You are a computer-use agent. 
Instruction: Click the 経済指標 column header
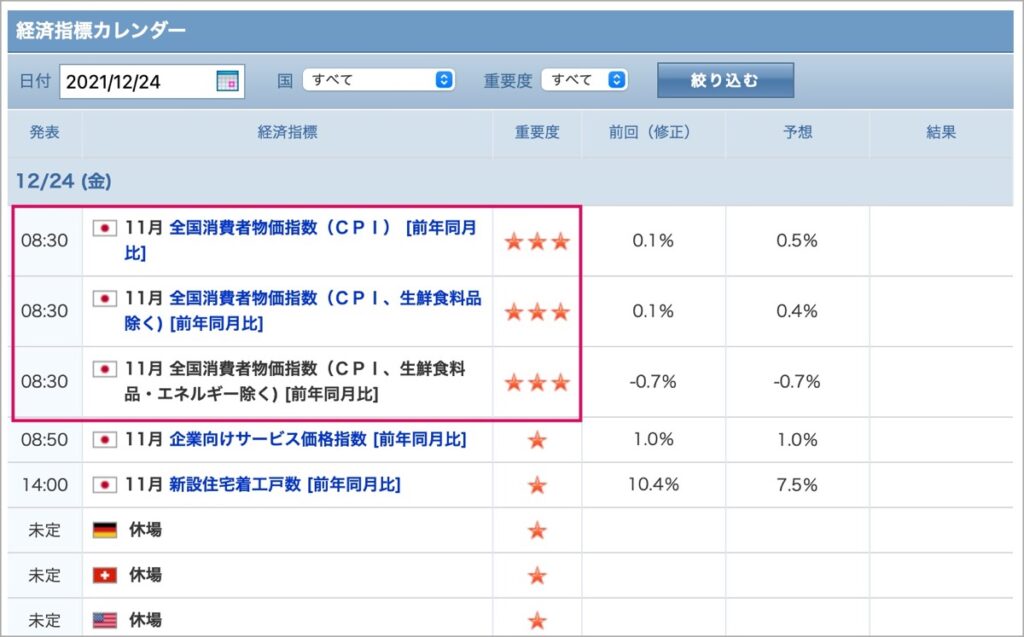point(287,132)
